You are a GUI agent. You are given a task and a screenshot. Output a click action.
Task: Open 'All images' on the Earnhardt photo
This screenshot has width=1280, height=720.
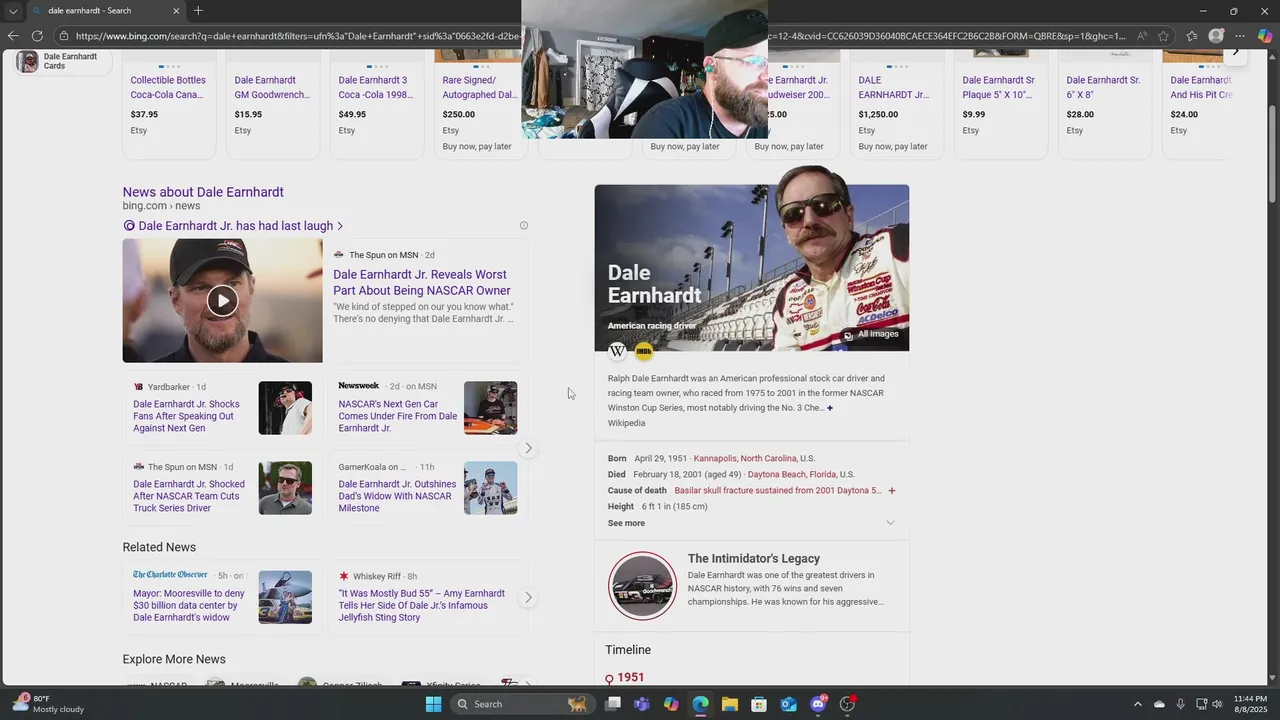[x=871, y=334]
